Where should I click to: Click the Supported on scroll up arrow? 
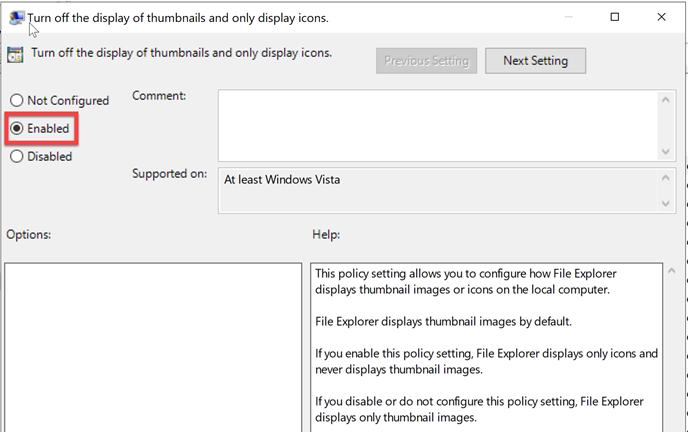(x=666, y=178)
